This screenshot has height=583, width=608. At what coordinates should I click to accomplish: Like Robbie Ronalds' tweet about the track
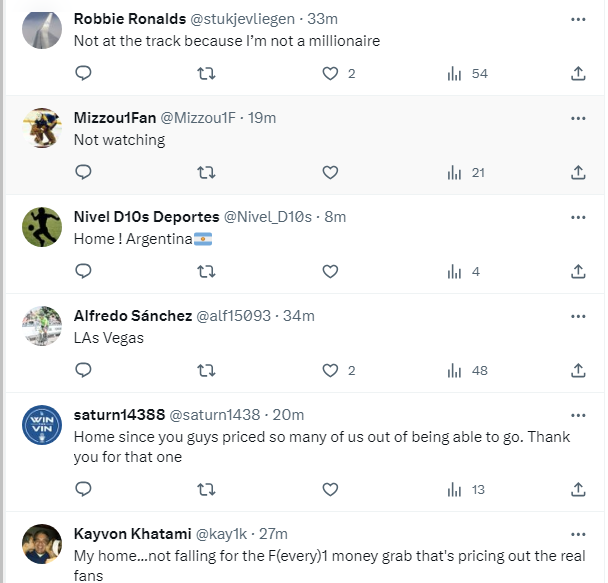tap(330, 73)
